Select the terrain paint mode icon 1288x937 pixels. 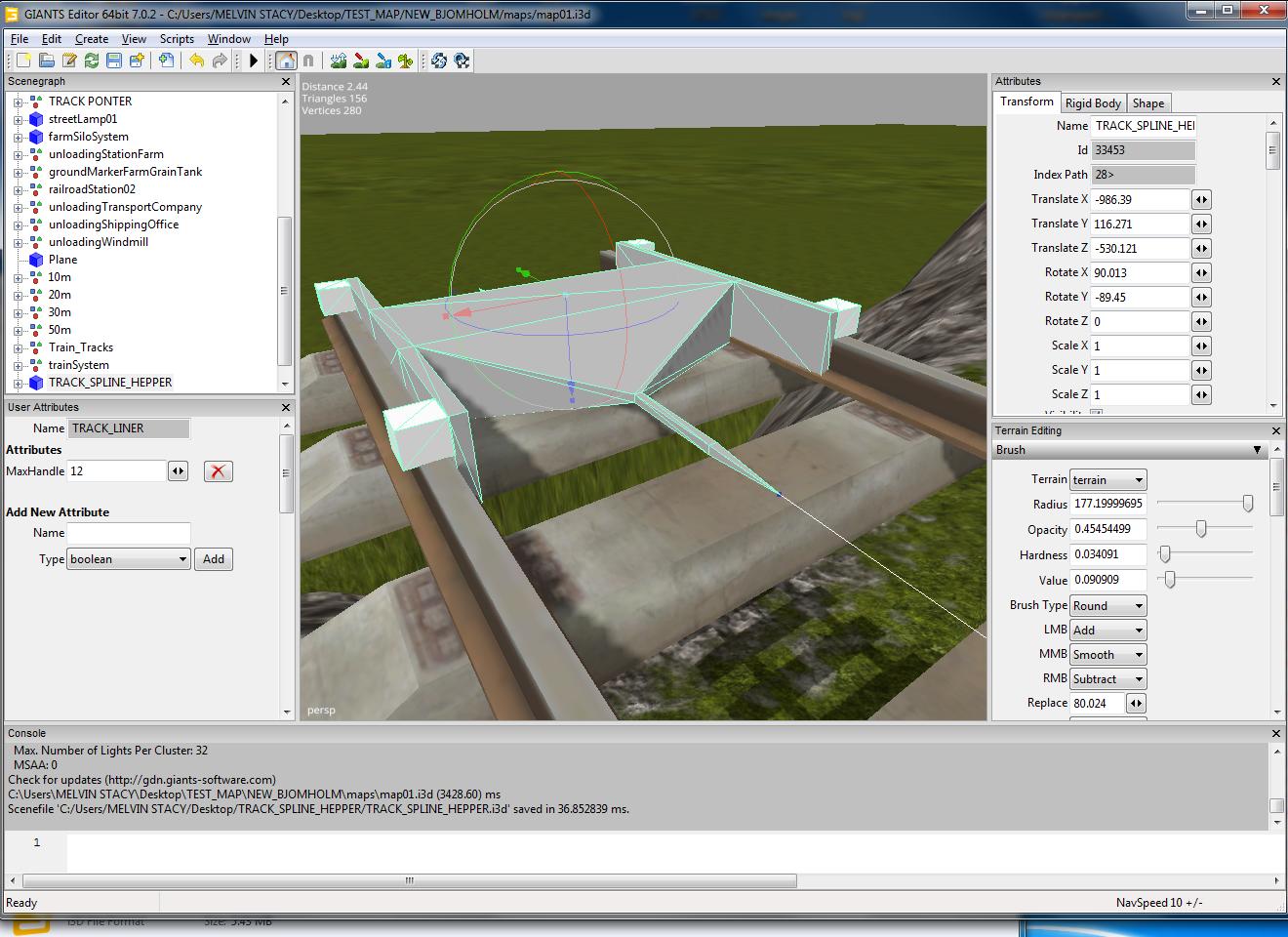click(x=361, y=61)
